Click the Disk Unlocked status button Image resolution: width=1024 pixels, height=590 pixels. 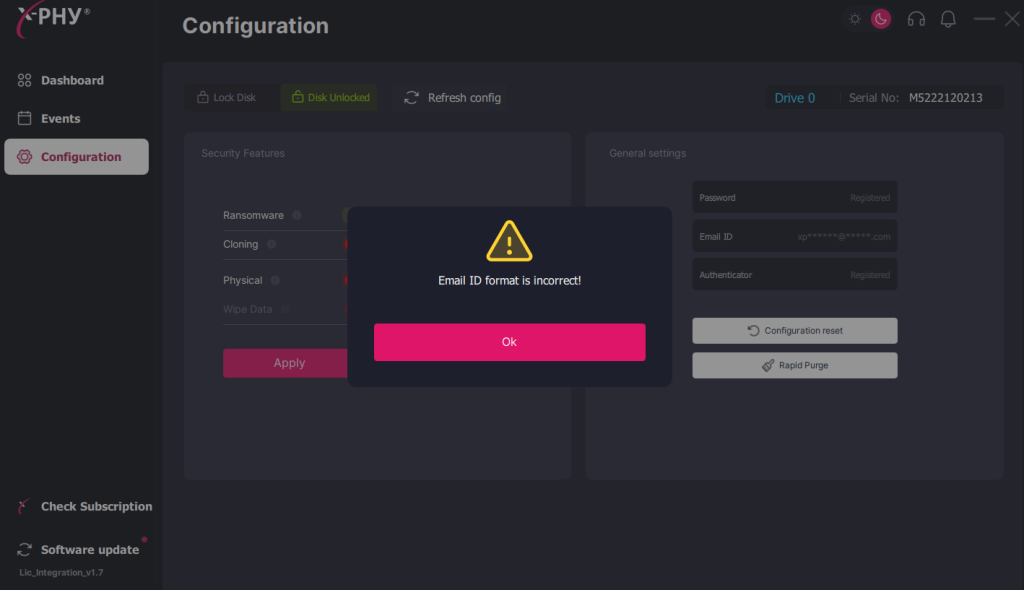coord(330,97)
